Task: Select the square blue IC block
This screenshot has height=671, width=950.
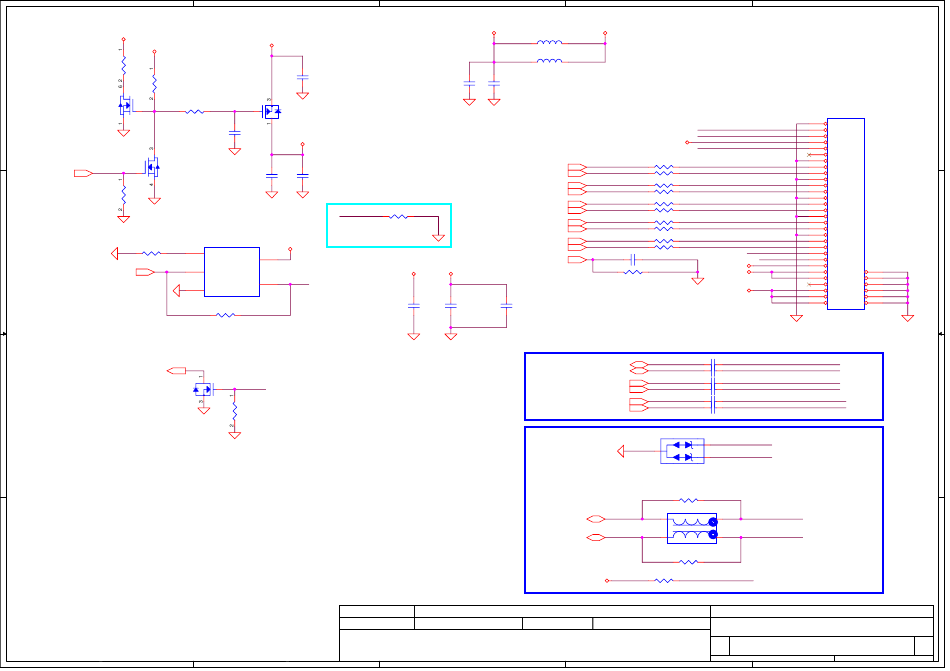Action: click(231, 272)
